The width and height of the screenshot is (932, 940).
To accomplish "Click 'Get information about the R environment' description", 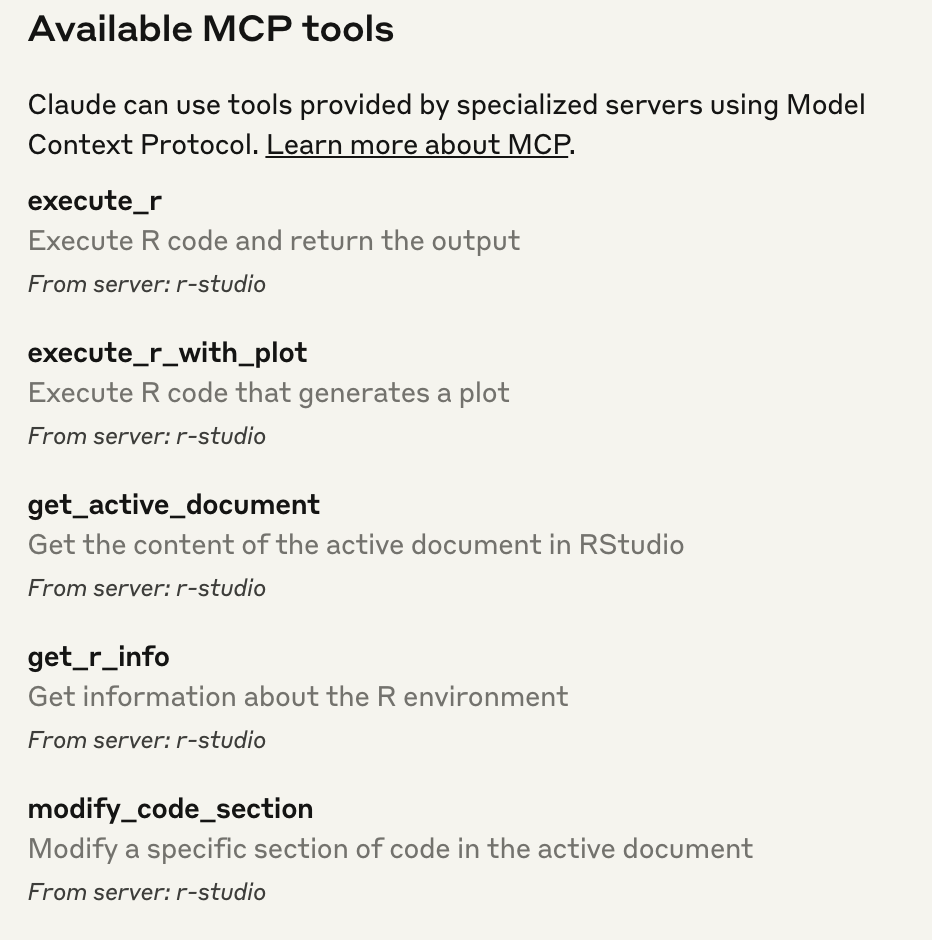I will tap(298, 697).
